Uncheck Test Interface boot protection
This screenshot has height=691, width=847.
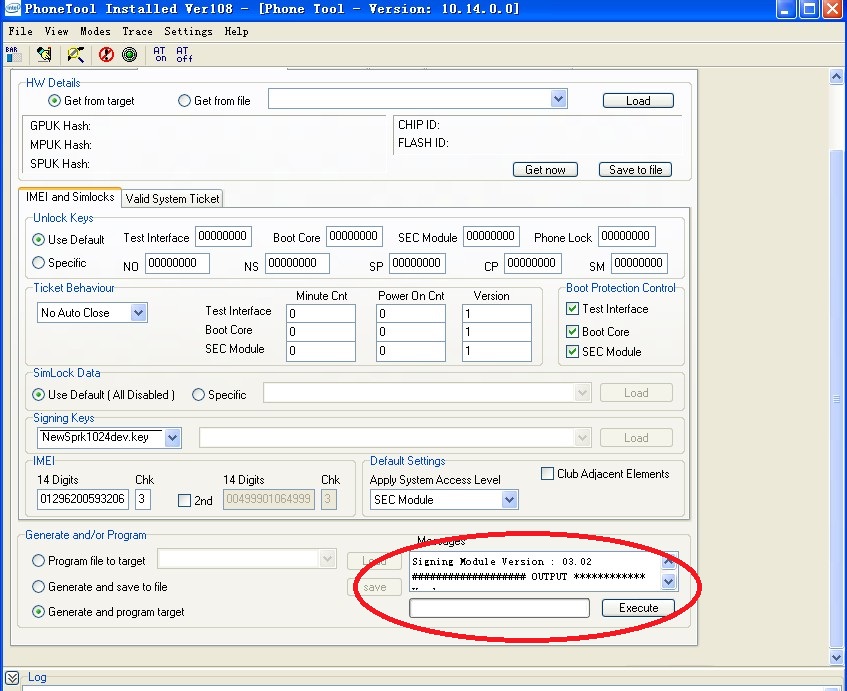[573, 310]
